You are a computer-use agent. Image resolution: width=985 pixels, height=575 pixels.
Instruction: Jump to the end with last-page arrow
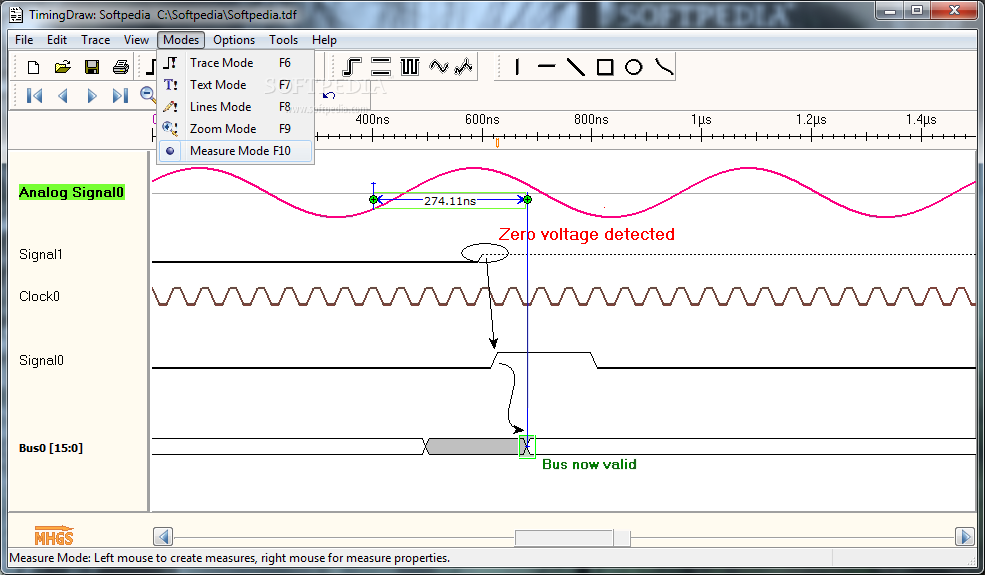[x=120, y=96]
